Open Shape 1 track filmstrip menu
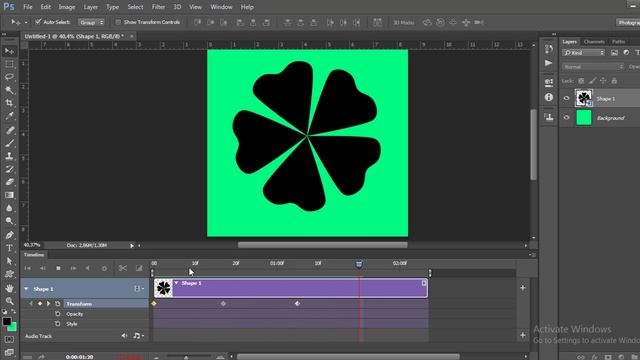 point(139,289)
